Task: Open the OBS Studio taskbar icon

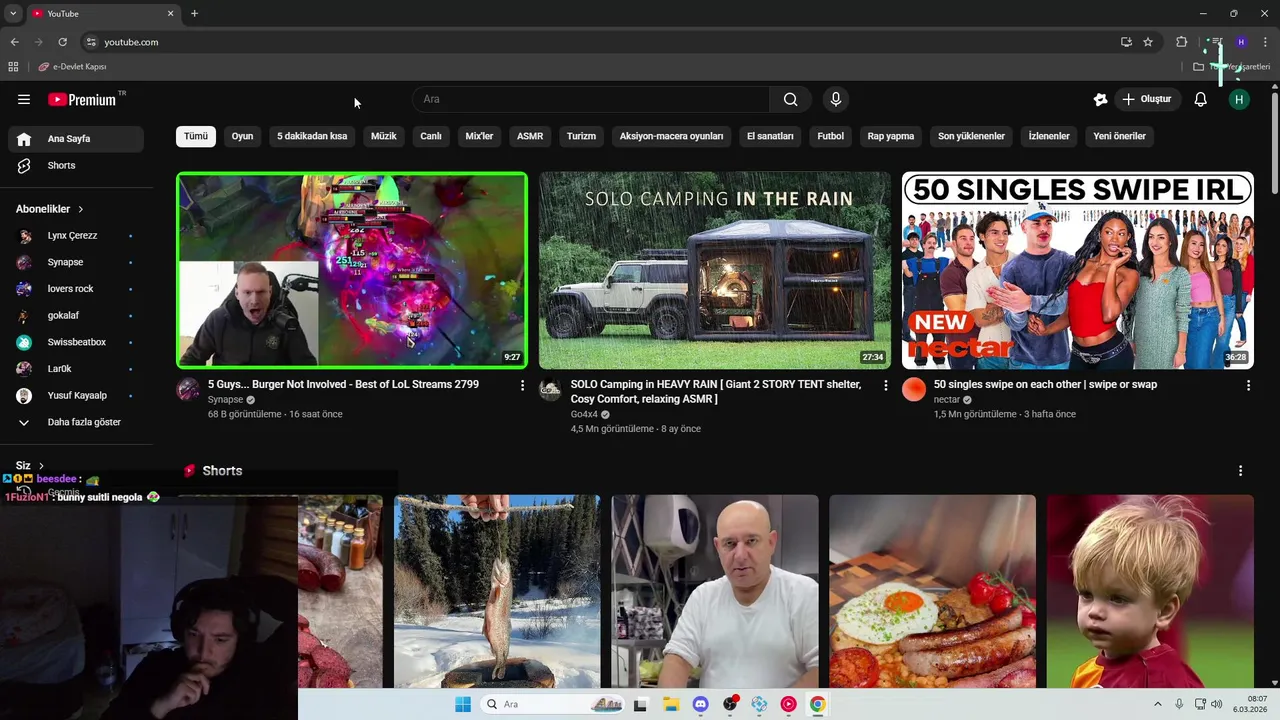Action: coord(730,704)
